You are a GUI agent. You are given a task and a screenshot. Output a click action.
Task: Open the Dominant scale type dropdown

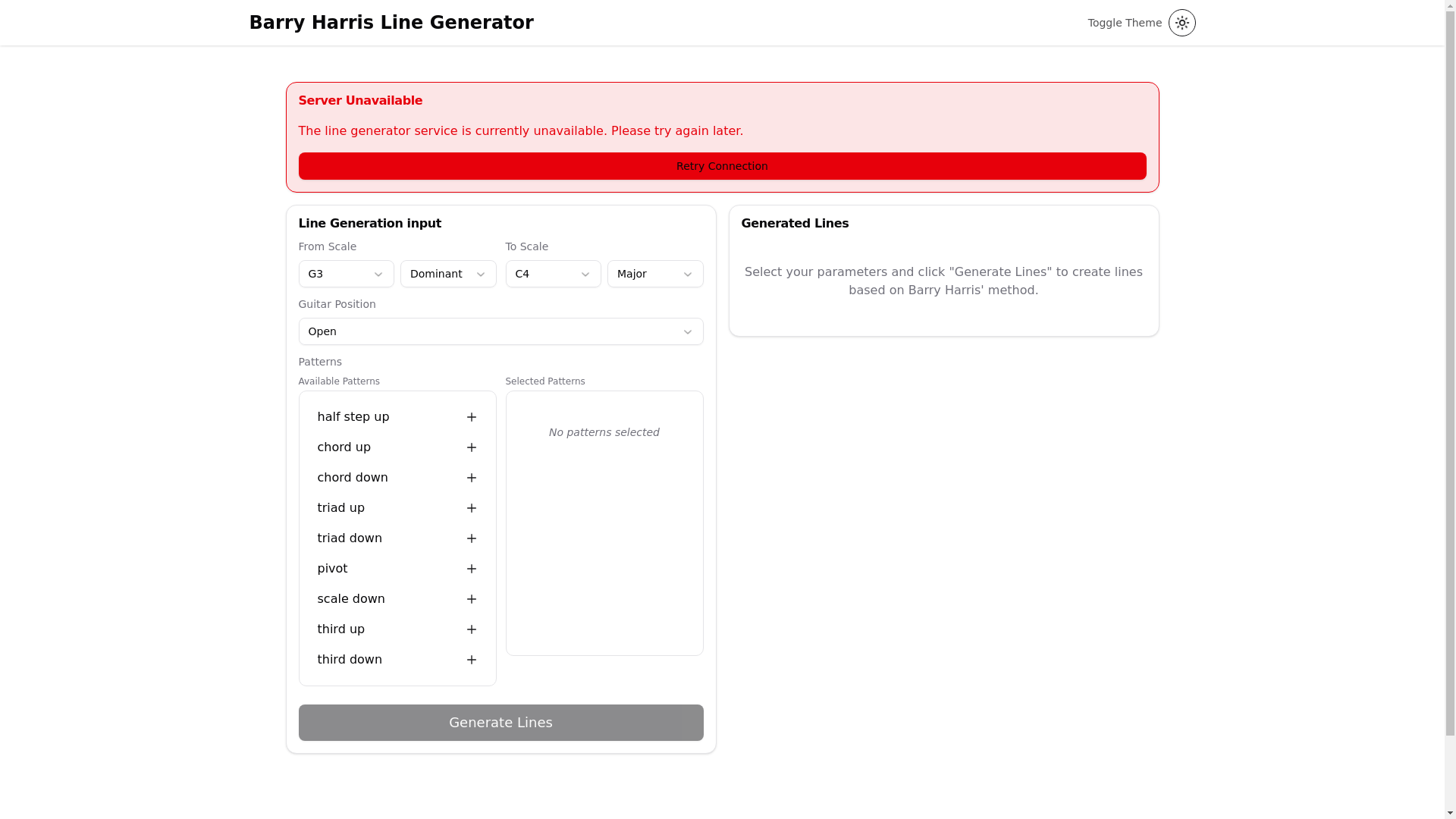point(448,274)
